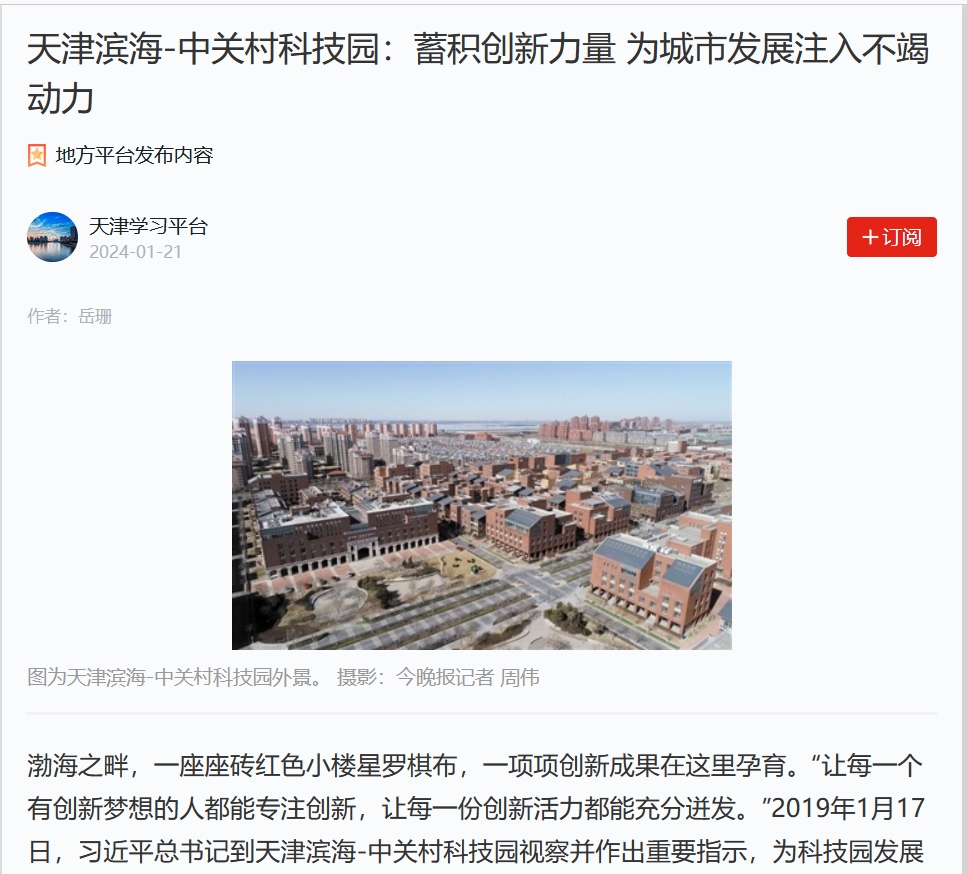This screenshot has width=967, height=874.
Task: Click author name 岳珊
Action: (x=95, y=316)
